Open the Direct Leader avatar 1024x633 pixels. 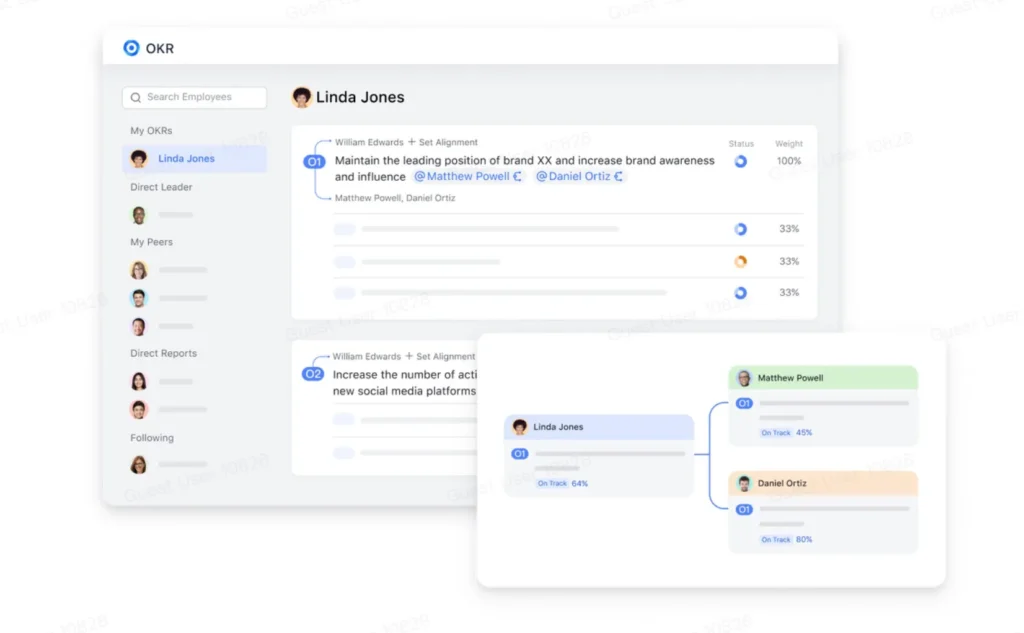138,214
